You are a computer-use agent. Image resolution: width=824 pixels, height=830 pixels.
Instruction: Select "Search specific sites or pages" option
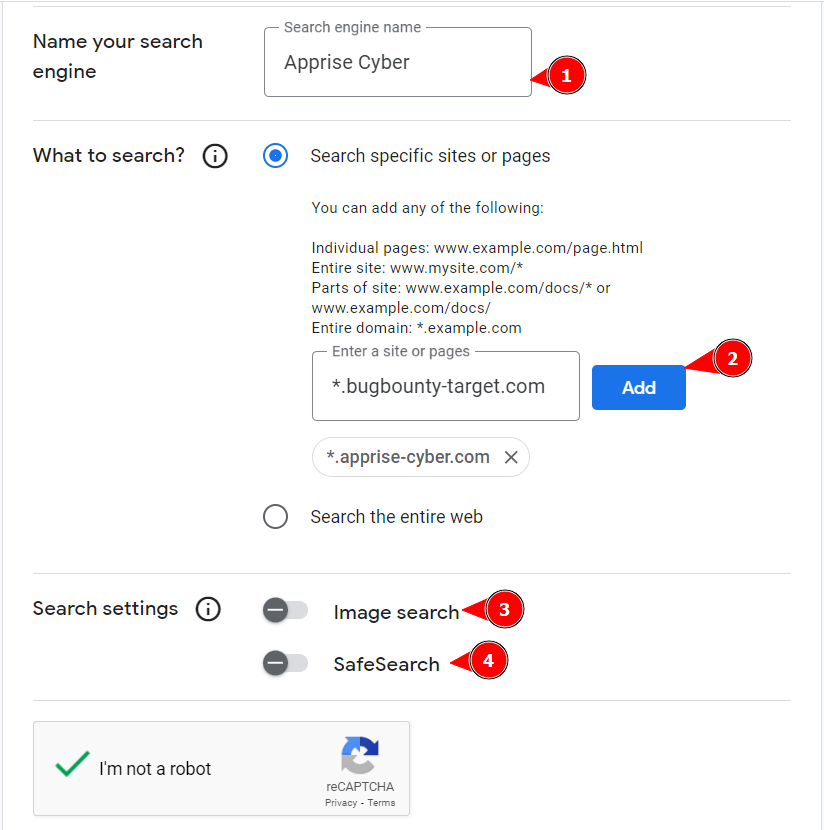(275, 156)
